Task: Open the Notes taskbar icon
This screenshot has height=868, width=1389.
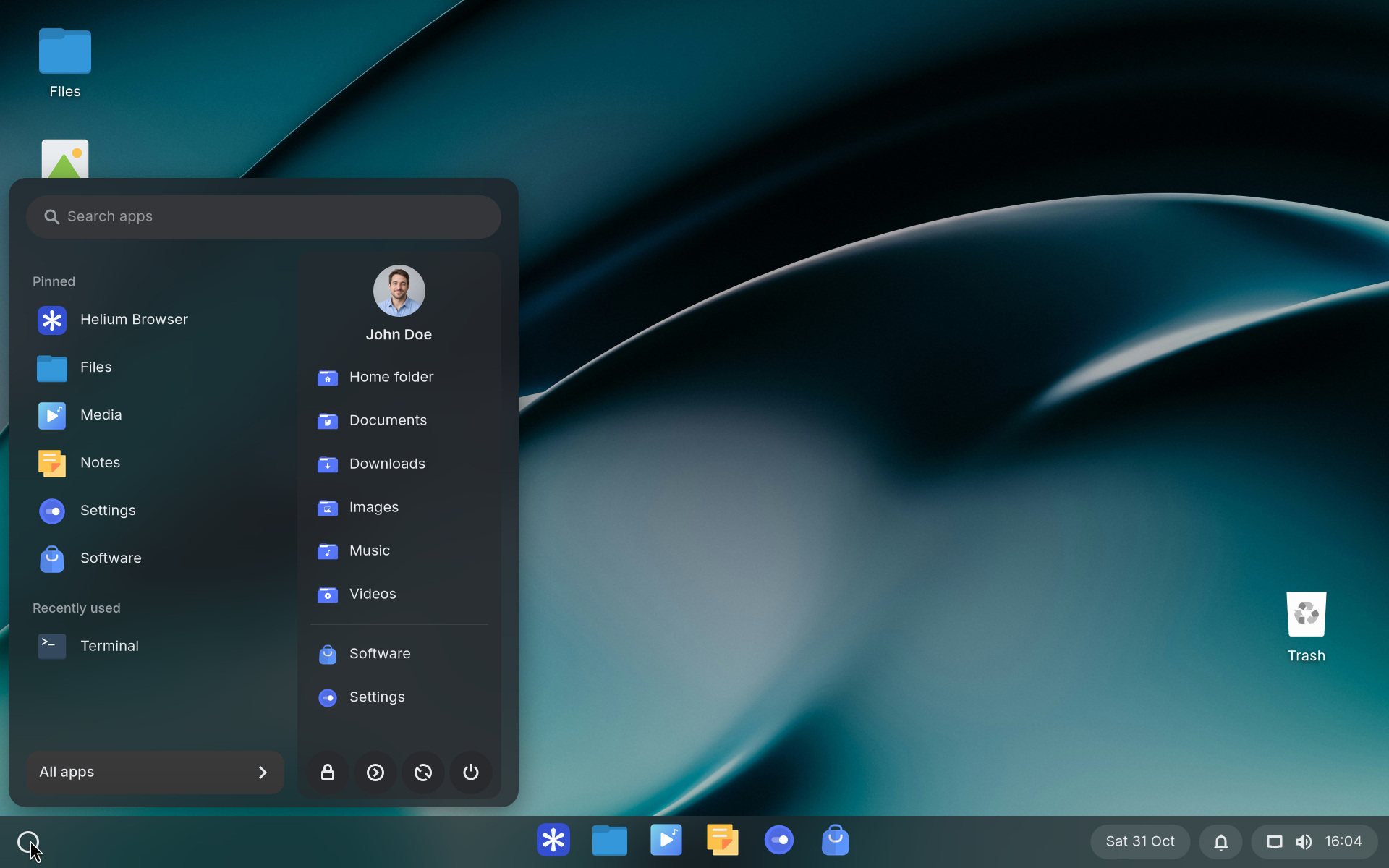Action: pyautogui.click(x=723, y=841)
